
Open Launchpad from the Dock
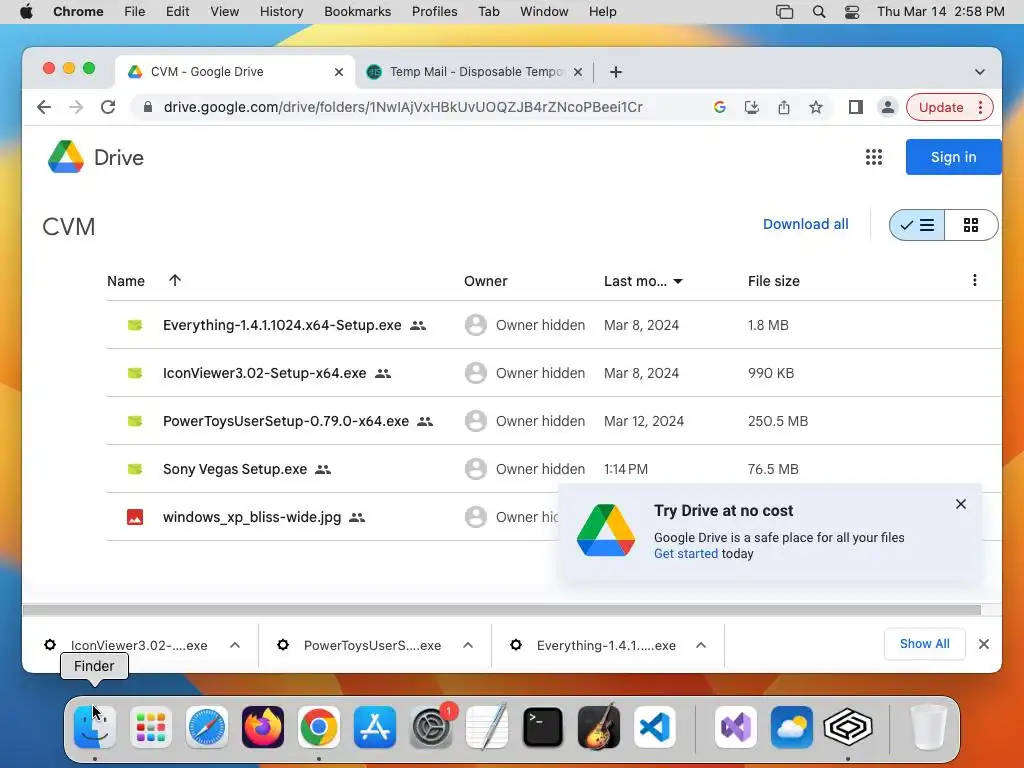point(151,726)
